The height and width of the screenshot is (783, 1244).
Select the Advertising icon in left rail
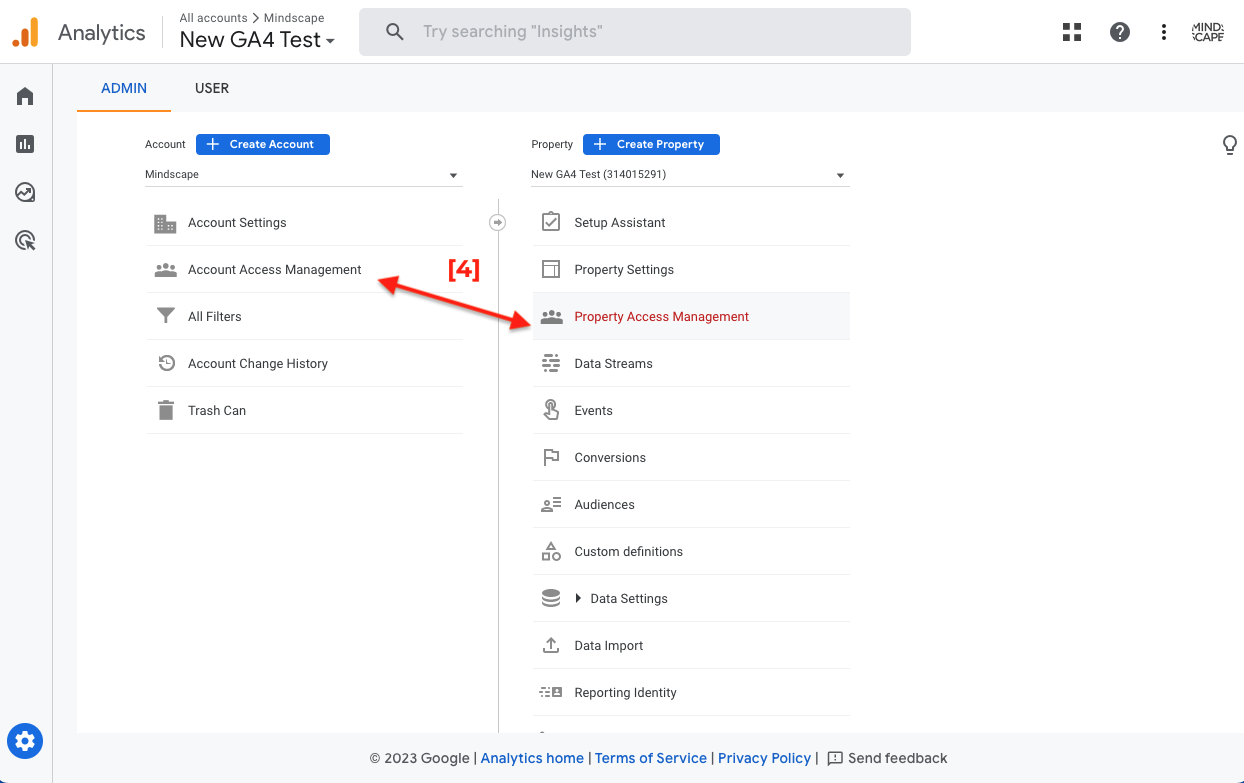pos(24,239)
